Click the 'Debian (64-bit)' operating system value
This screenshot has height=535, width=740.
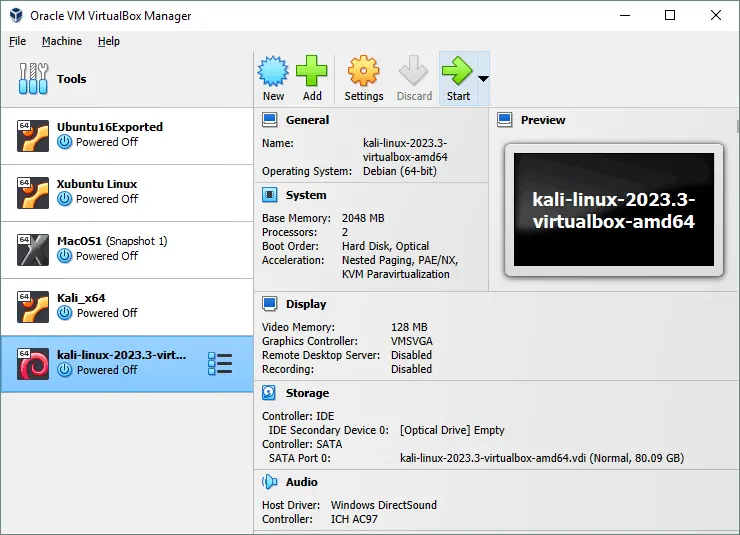(399, 171)
